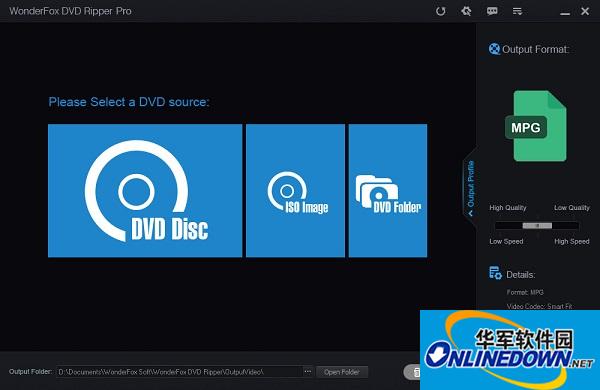Click the 'Please Select a DVD source' heading
This screenshot has height=390, width=600.
click(x=129, y=102)
